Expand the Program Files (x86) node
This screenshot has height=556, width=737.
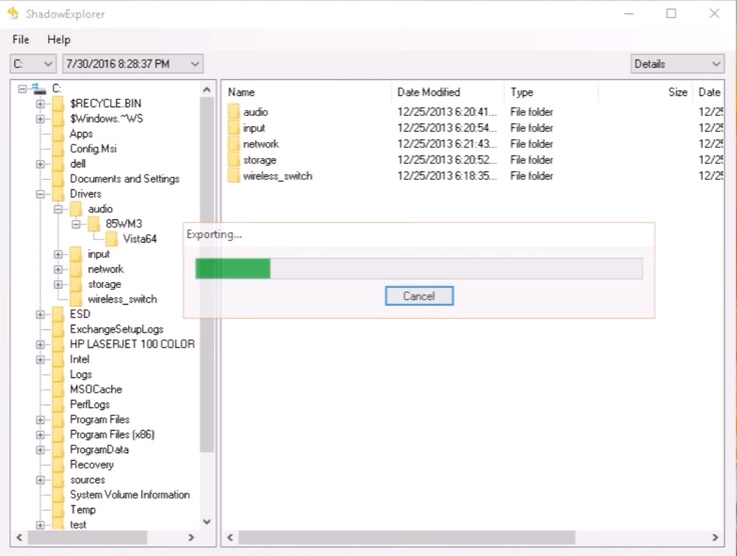[x=40, y=435]
